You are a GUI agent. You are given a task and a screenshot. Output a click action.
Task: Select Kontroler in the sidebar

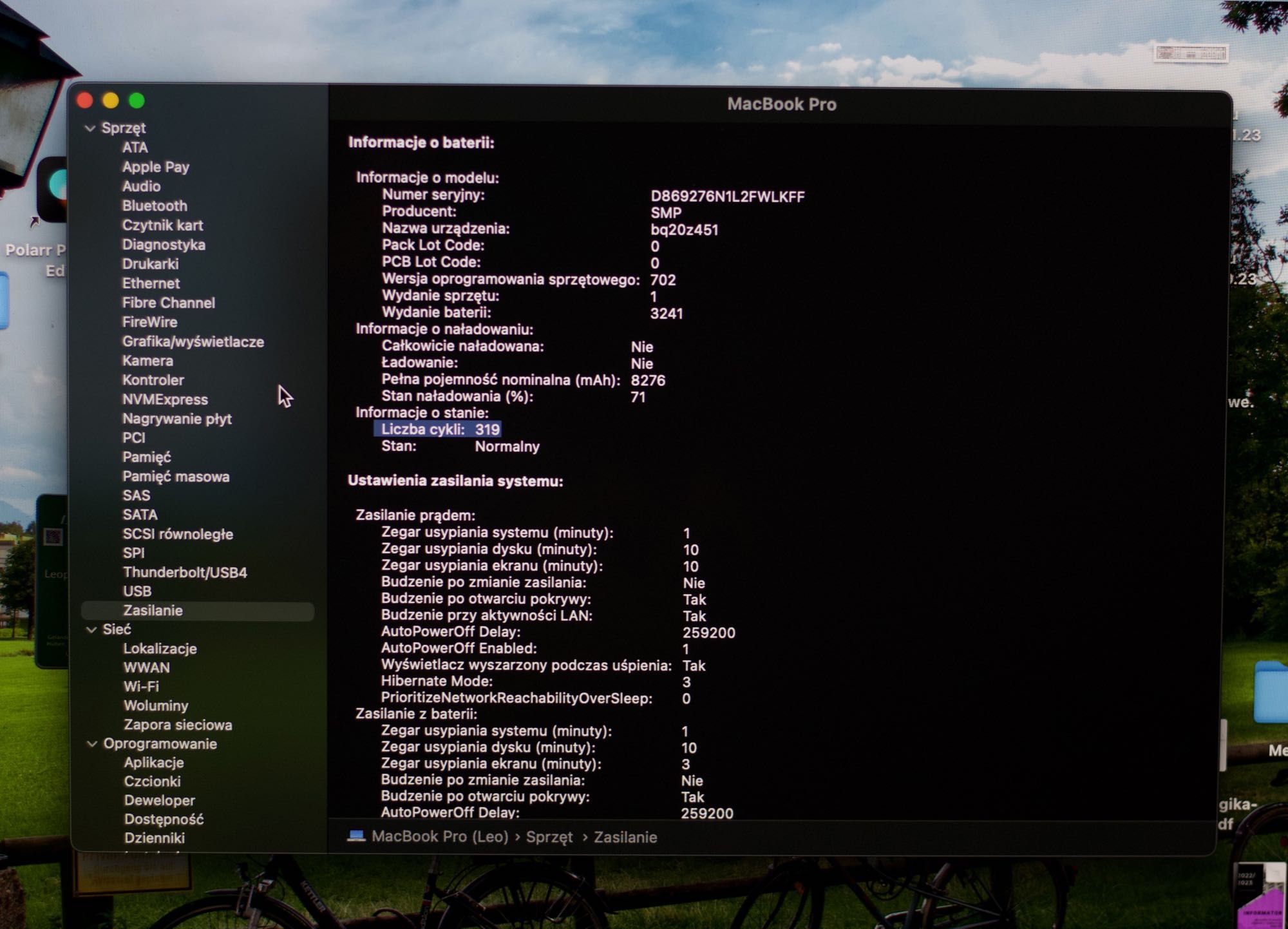tap(153, 380)
